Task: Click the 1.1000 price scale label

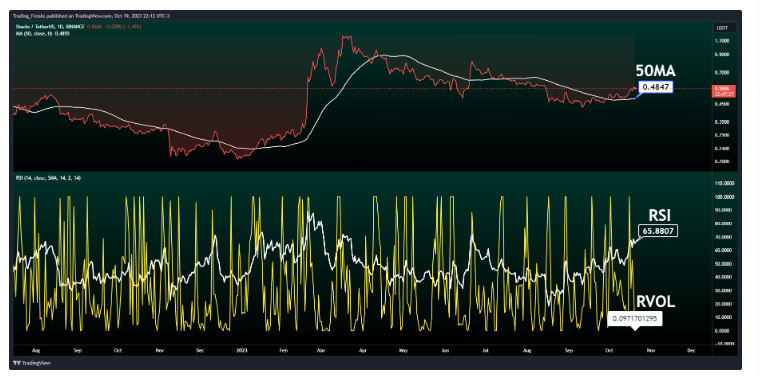Action: tap(722, 41)
